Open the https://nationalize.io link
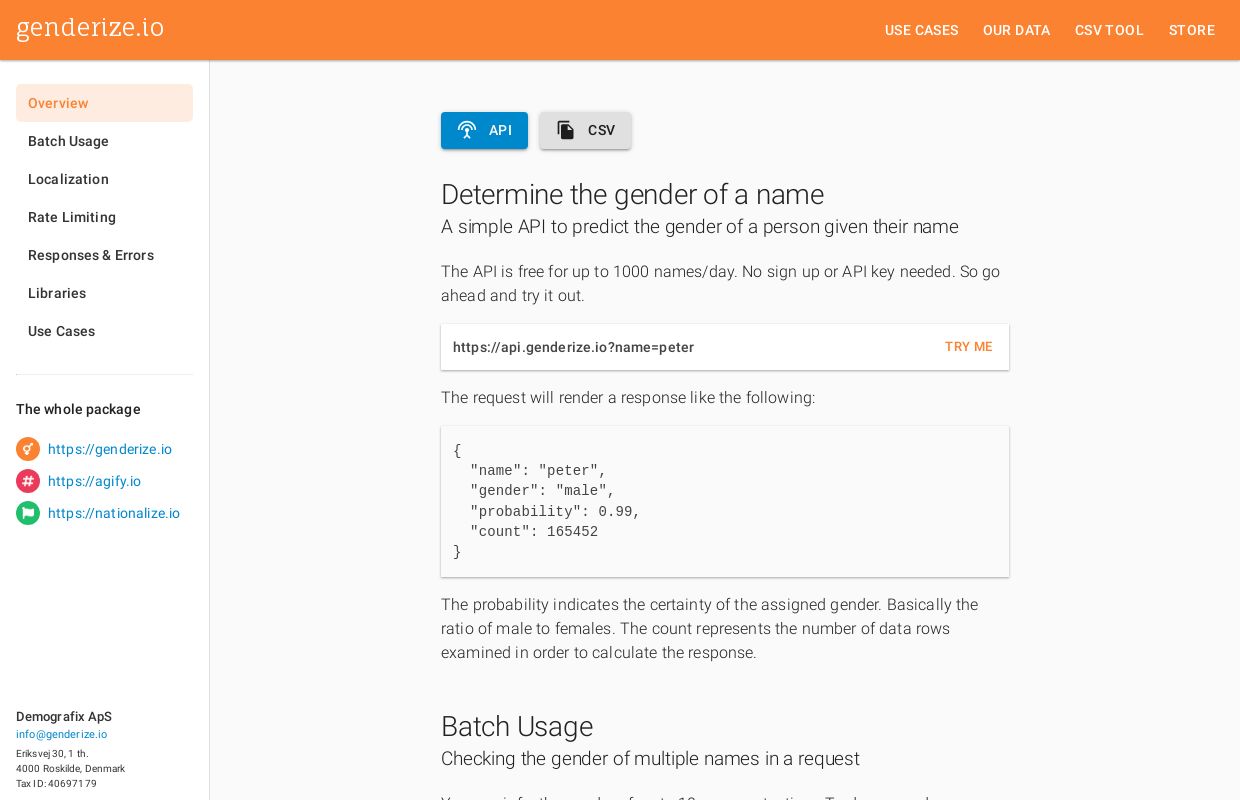The height and width of the screenshot is (800, 1240). (x=114, y=513)
